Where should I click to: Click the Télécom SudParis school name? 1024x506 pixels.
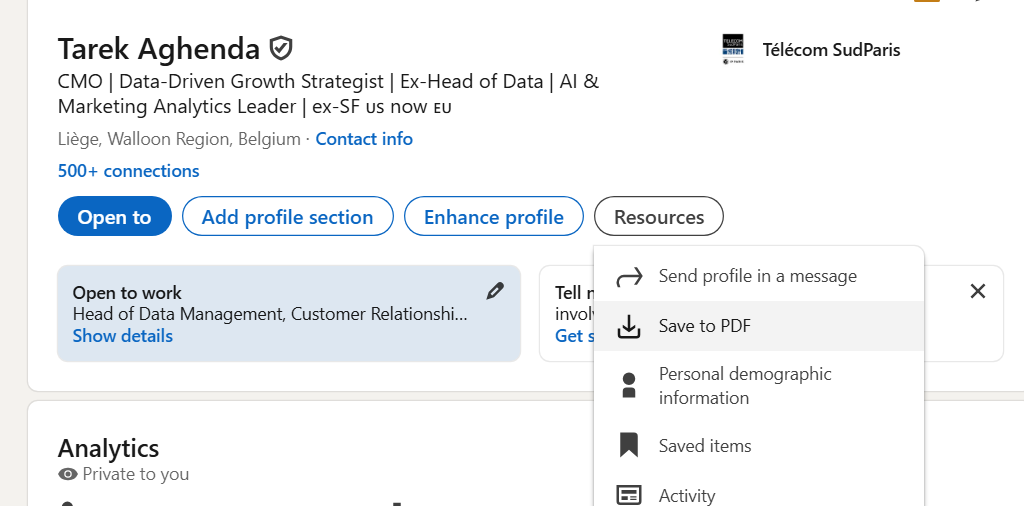831,49
